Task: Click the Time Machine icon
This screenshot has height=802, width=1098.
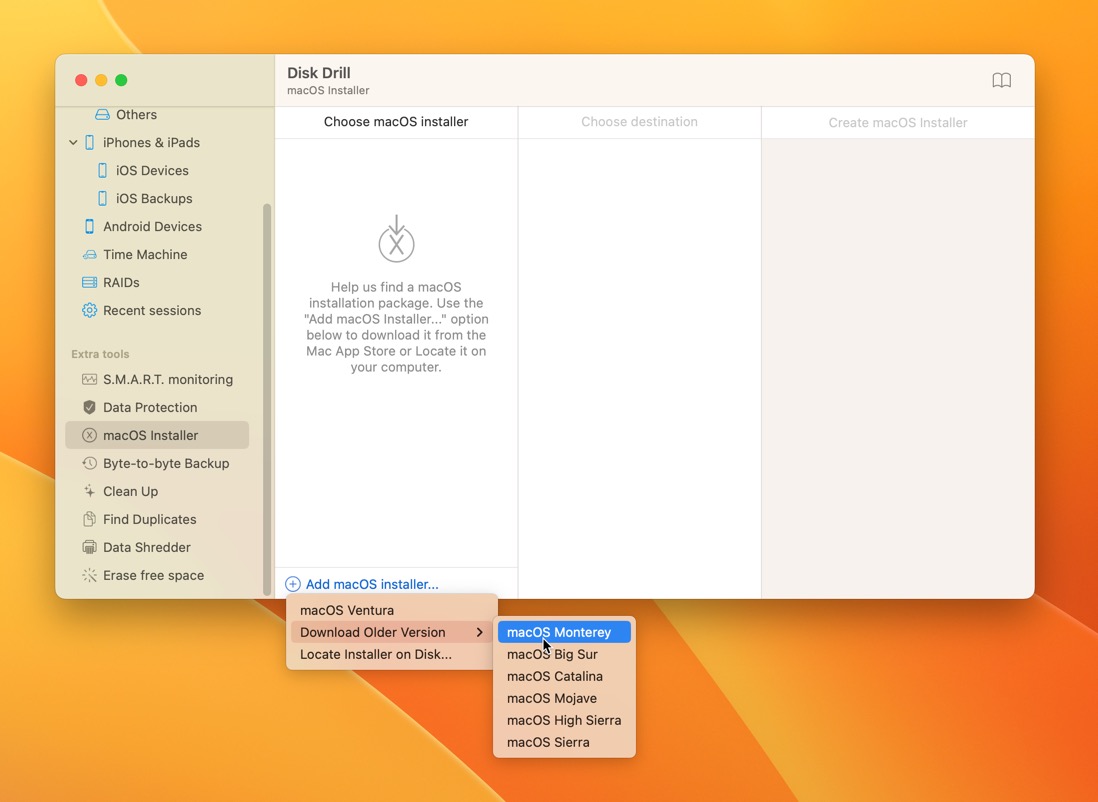Action: pyautogui.click(x=89, y=254)
